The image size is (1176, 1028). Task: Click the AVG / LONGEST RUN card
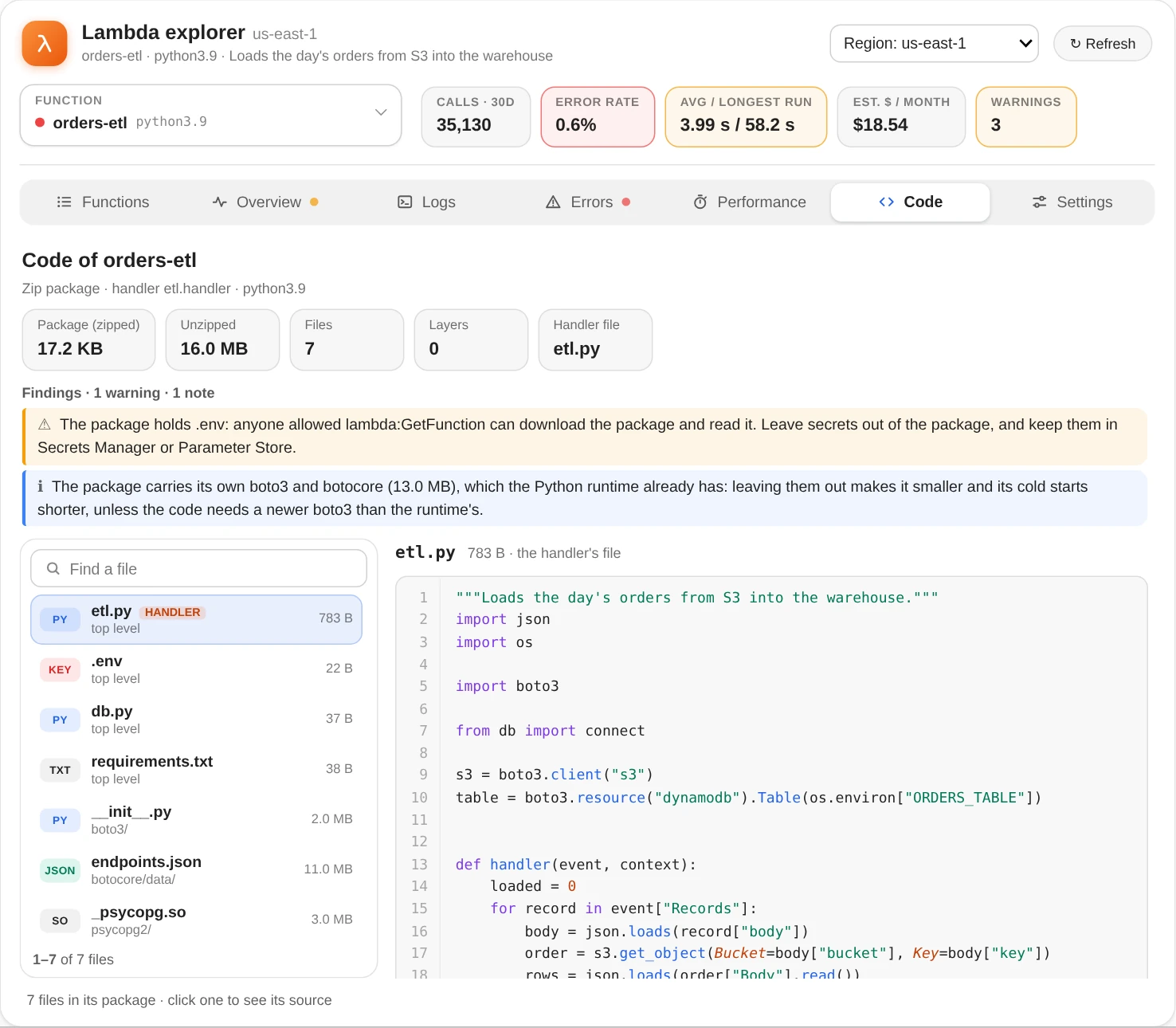(x=746, y=116)
